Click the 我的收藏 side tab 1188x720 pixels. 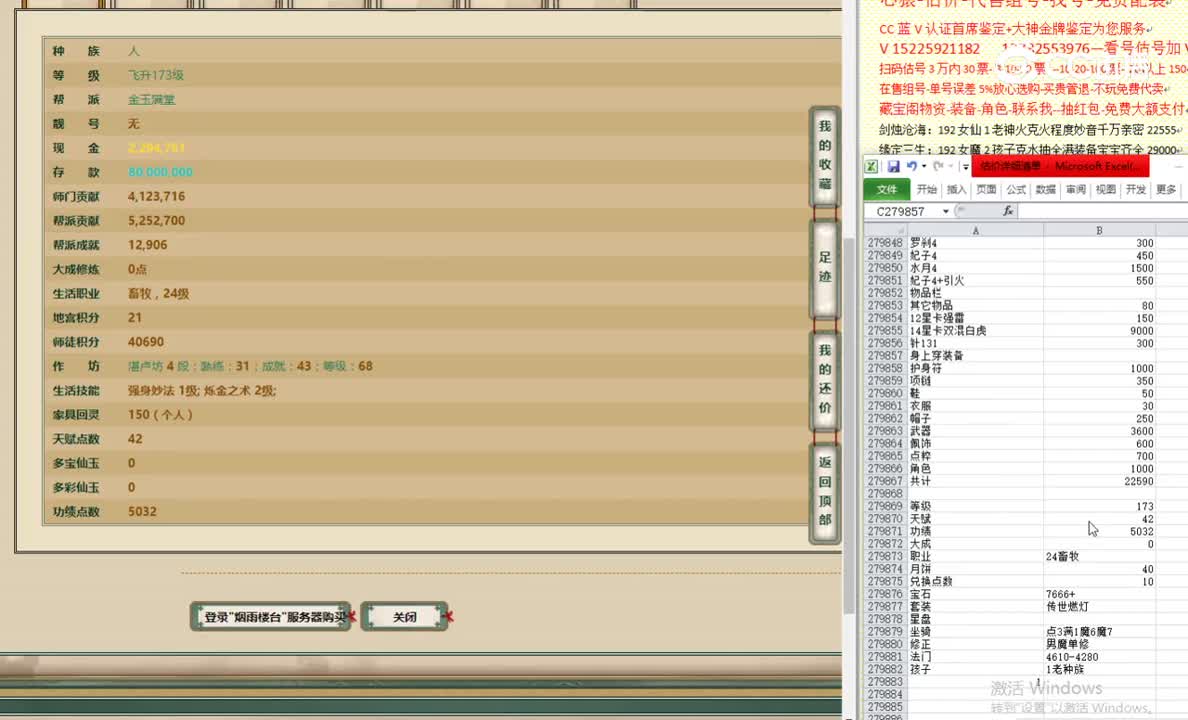pos(824,155)
